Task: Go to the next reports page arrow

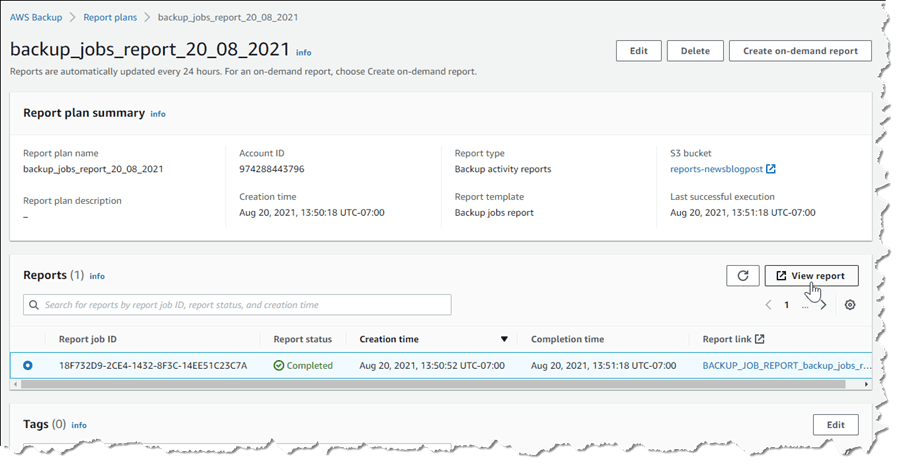Action: pos(823,305)
